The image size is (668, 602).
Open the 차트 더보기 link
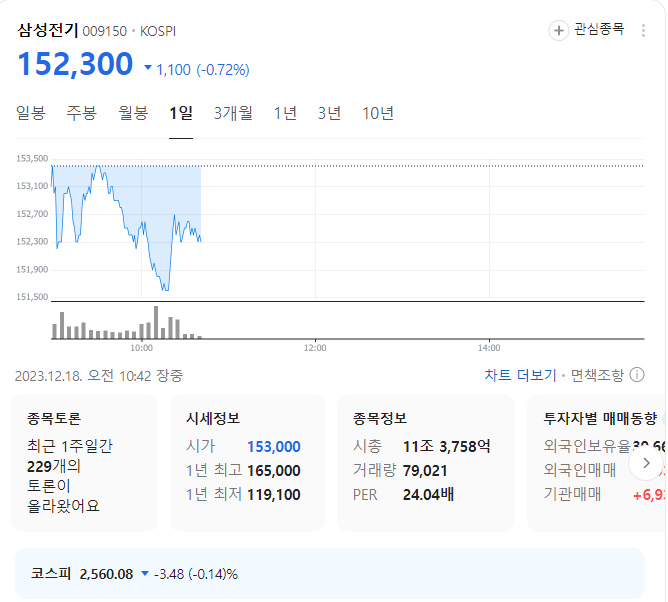point(520,375)
